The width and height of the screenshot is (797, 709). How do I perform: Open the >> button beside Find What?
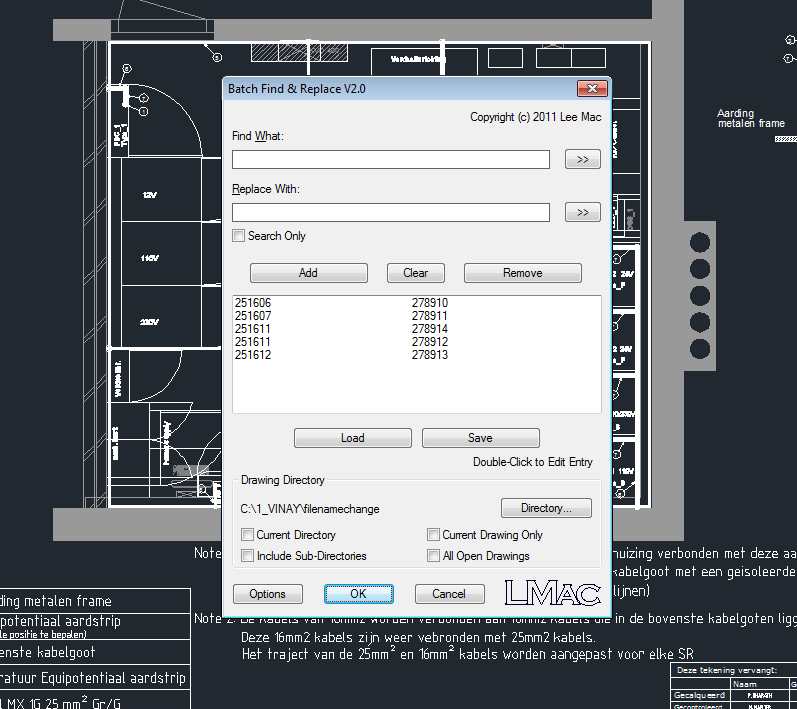pyautogui.click(x=583, y=159)
